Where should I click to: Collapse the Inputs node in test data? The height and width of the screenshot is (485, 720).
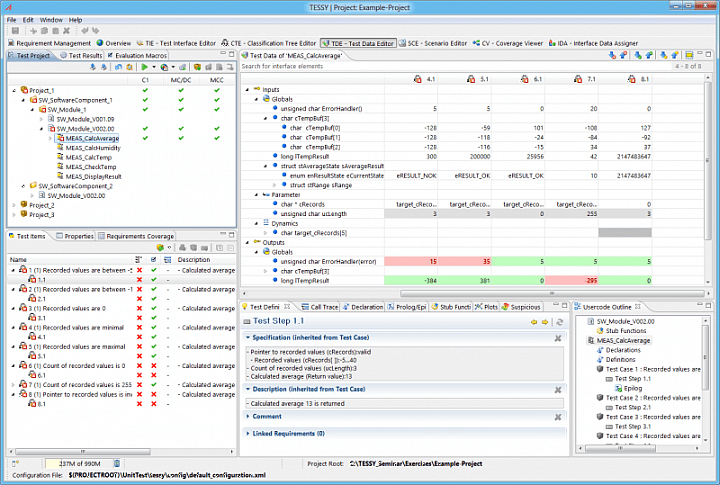[247, 90]
